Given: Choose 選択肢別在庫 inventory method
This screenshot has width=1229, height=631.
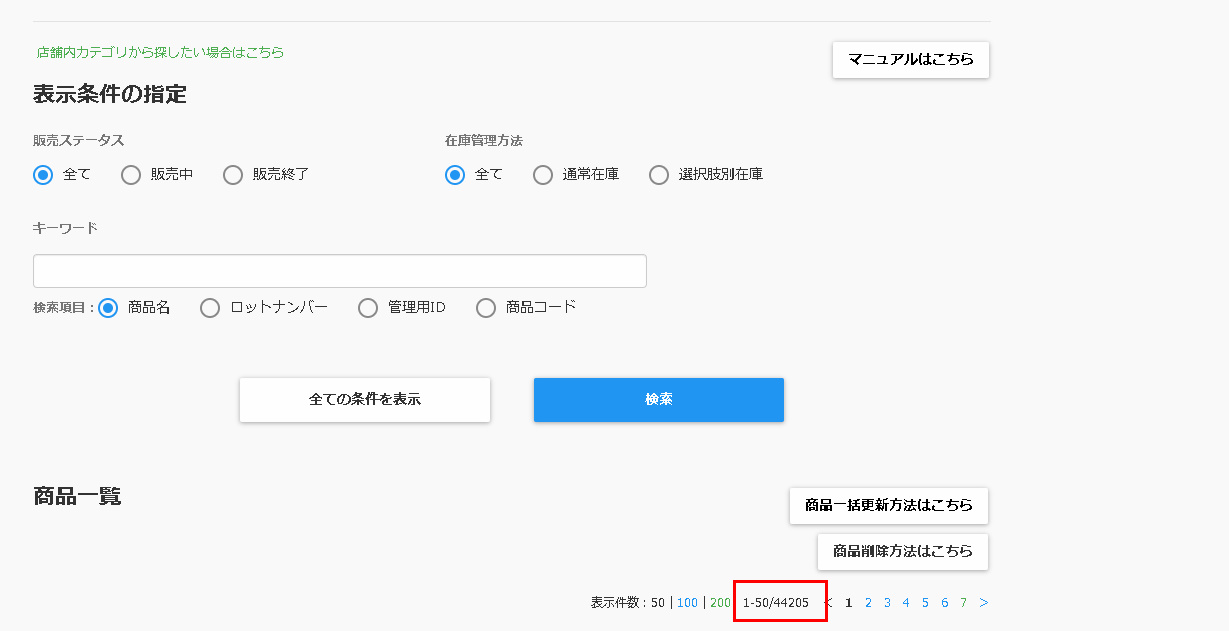Looking at the screenshot, I should pyautogui.click(x=659, y=175).
